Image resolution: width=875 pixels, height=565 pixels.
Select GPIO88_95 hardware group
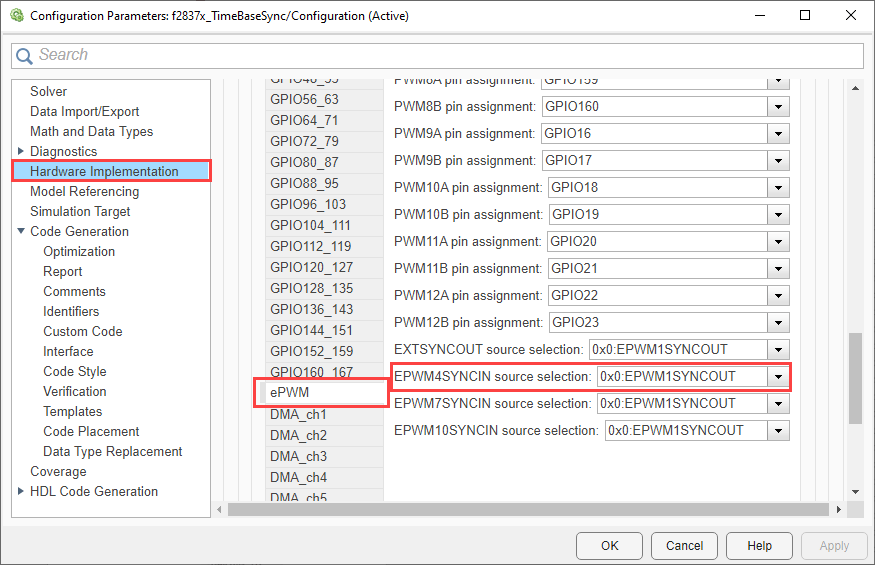coord(324,183)
